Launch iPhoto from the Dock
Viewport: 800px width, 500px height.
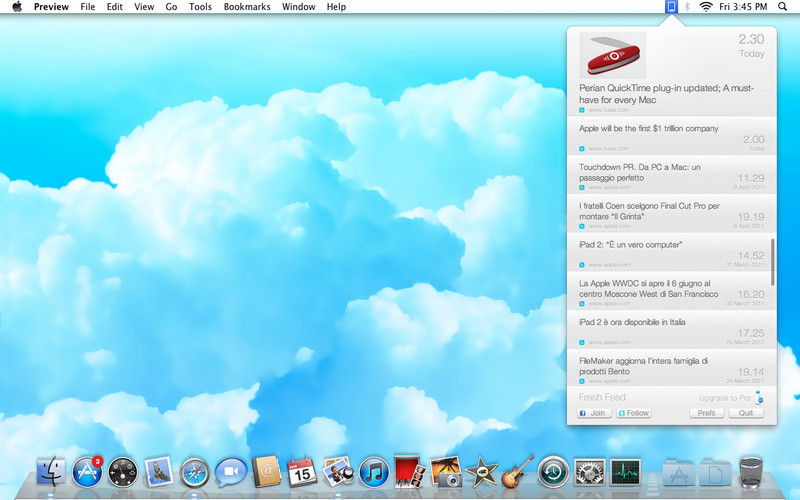click(446, 472)
